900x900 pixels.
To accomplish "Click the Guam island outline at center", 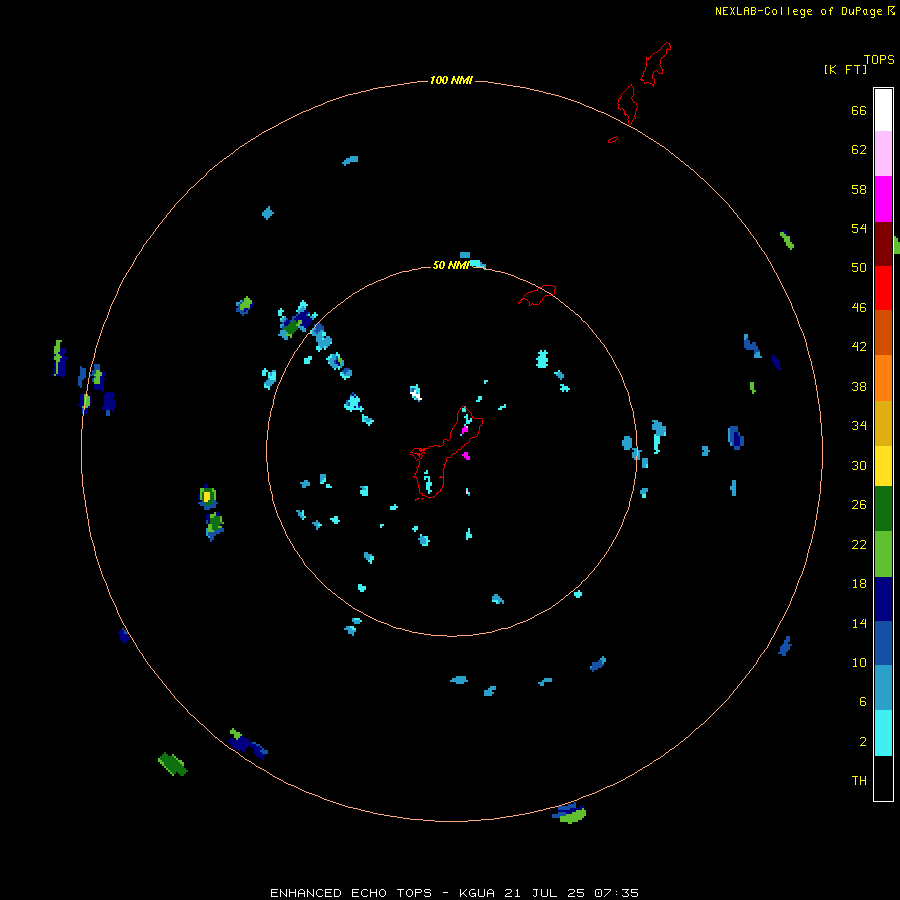I will (447, 453).
